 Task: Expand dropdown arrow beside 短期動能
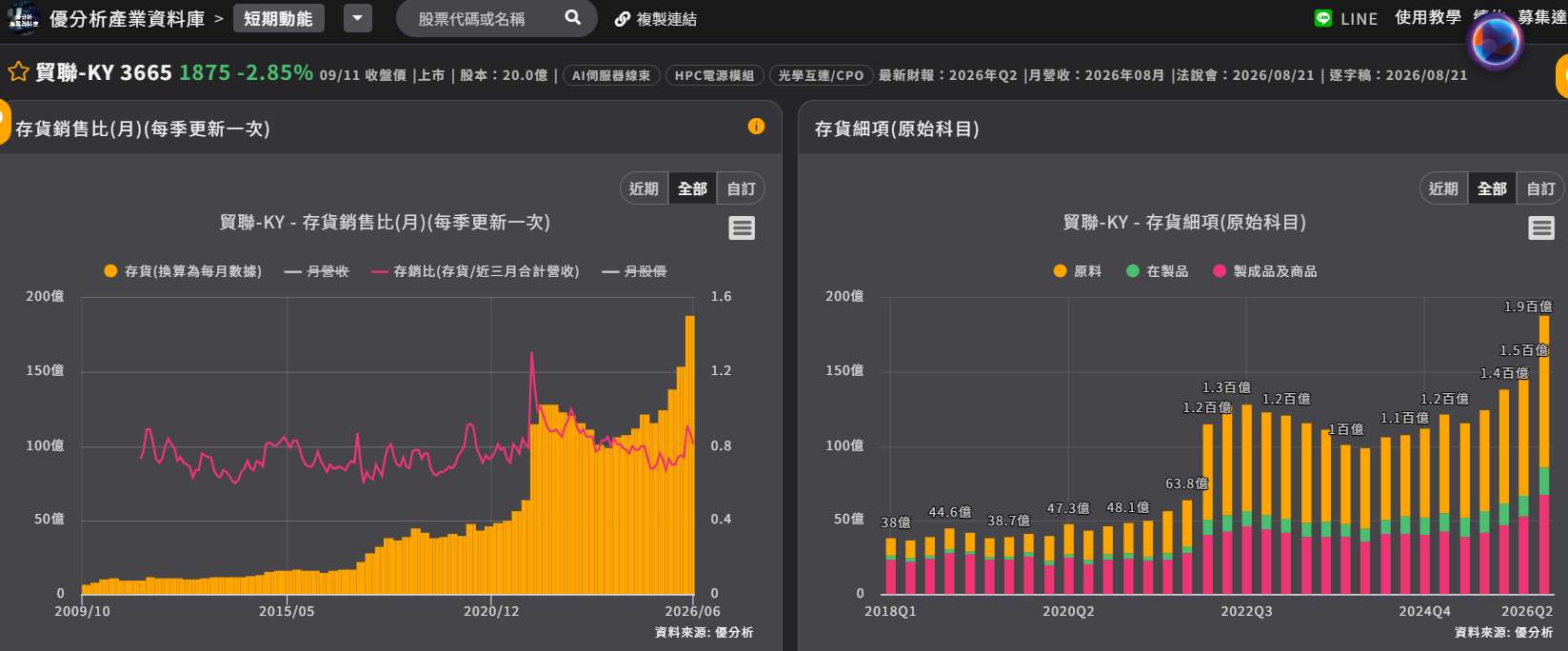pyautogui.click(x=358, y=18)
